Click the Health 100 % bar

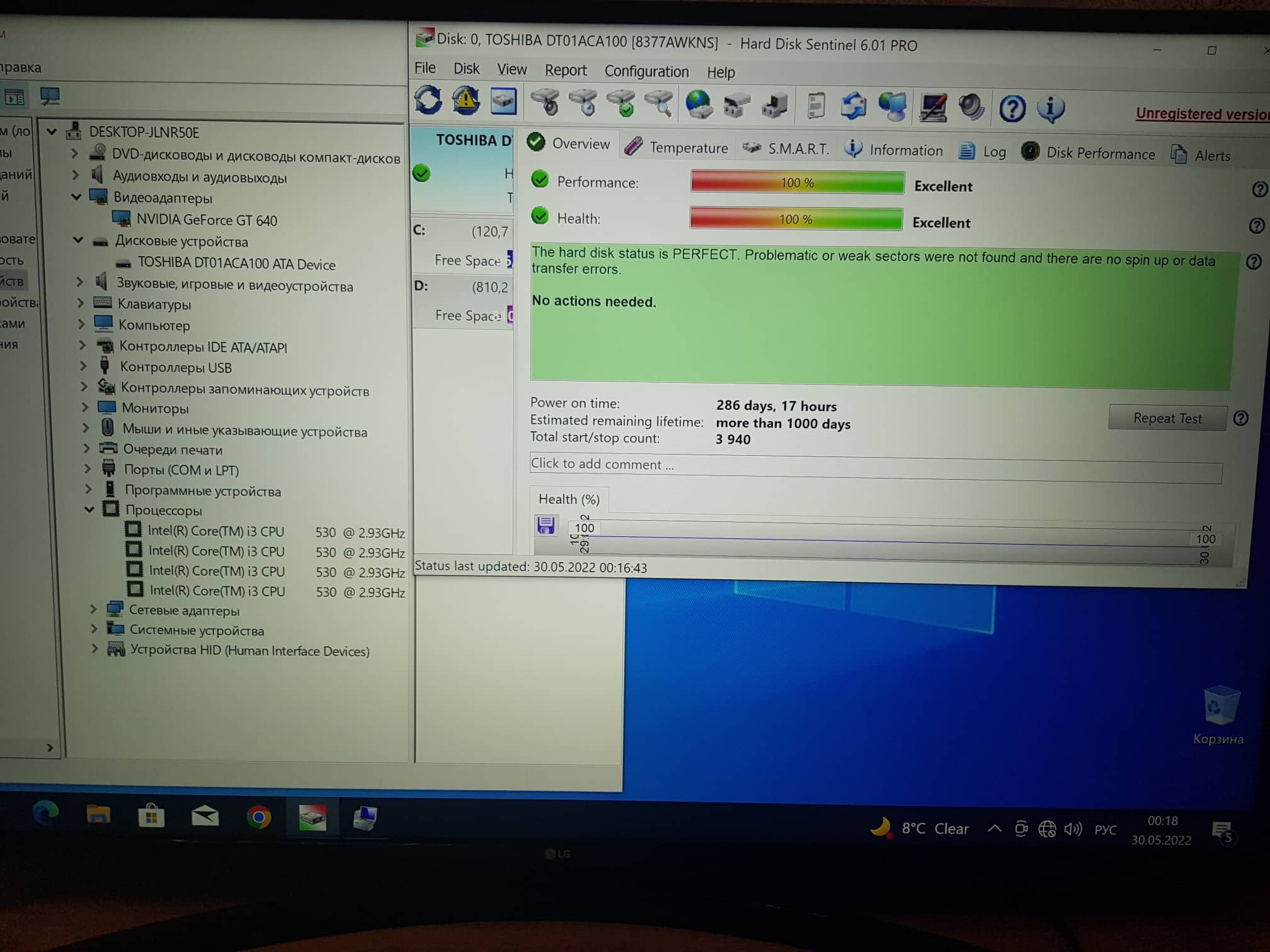coord(796,219)
